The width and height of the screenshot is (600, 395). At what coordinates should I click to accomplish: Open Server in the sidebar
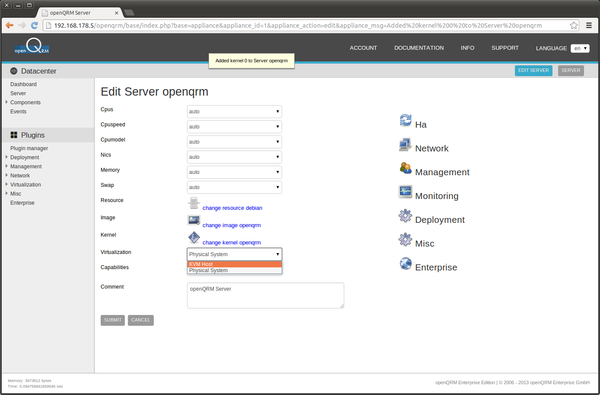[18, 93]
